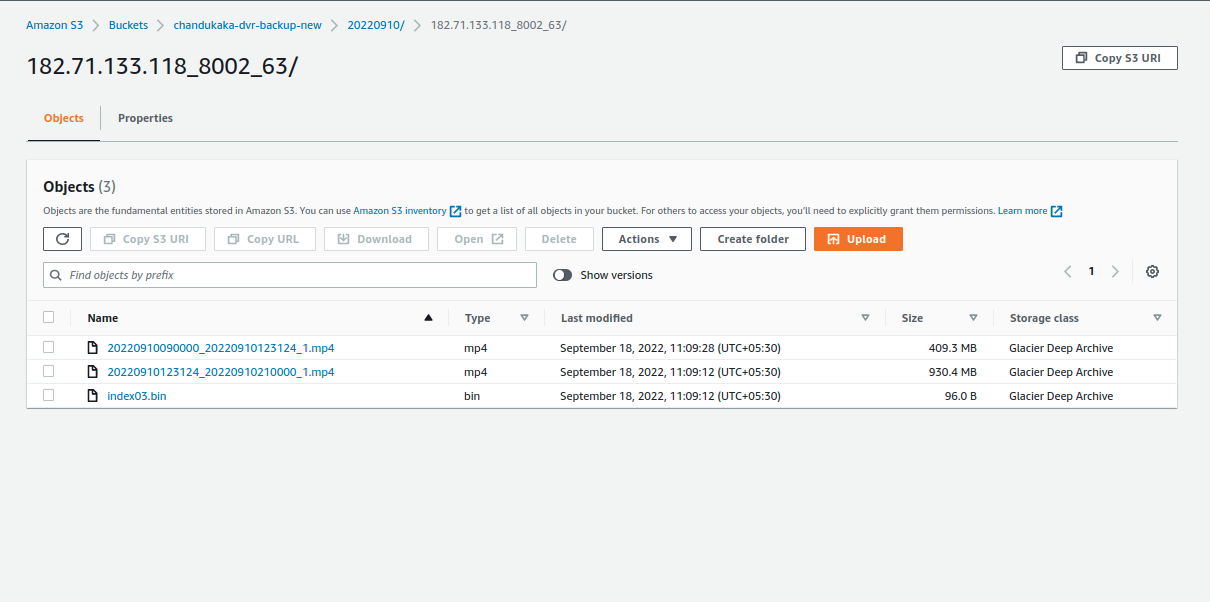Click the Delete button
Viewport: 1210px width, 602px height.
(559, 239)
